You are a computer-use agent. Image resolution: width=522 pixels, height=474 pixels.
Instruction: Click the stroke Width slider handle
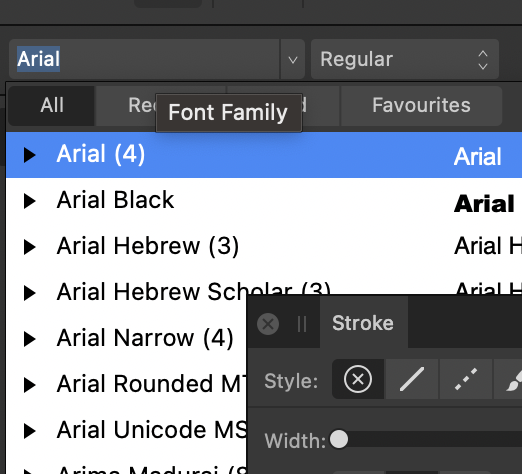pyautogui.click(x=339, y=439)
